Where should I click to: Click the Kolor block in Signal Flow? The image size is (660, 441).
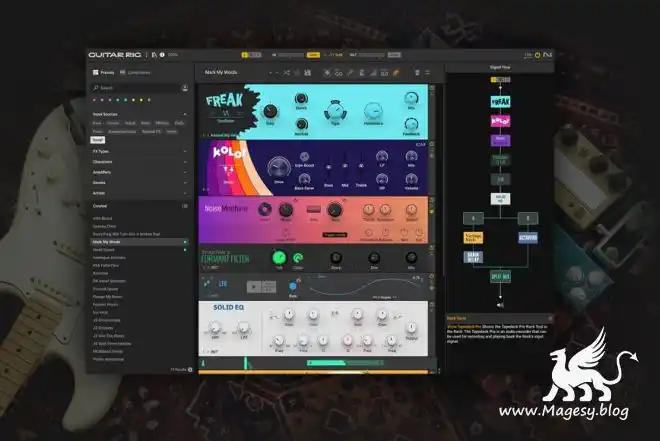(x=500, y=121)
